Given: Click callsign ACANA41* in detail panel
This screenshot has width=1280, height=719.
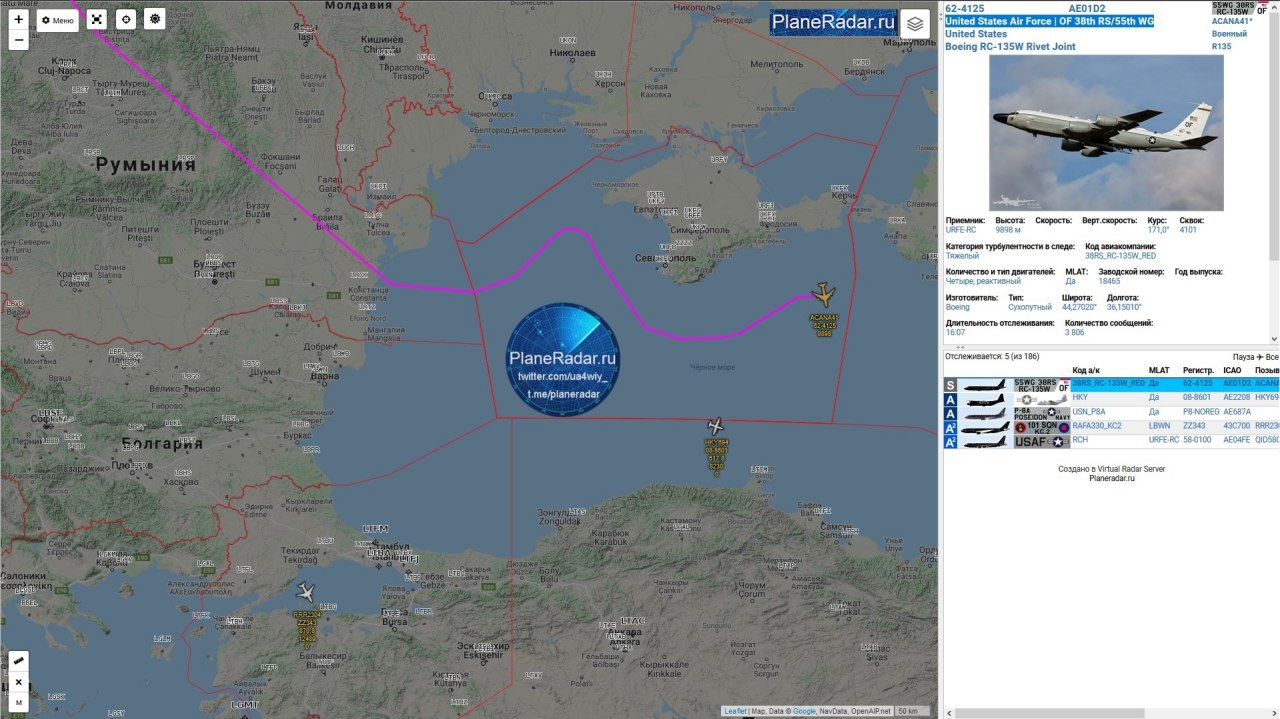Looking at the screenshot, I should (1232, 21).
